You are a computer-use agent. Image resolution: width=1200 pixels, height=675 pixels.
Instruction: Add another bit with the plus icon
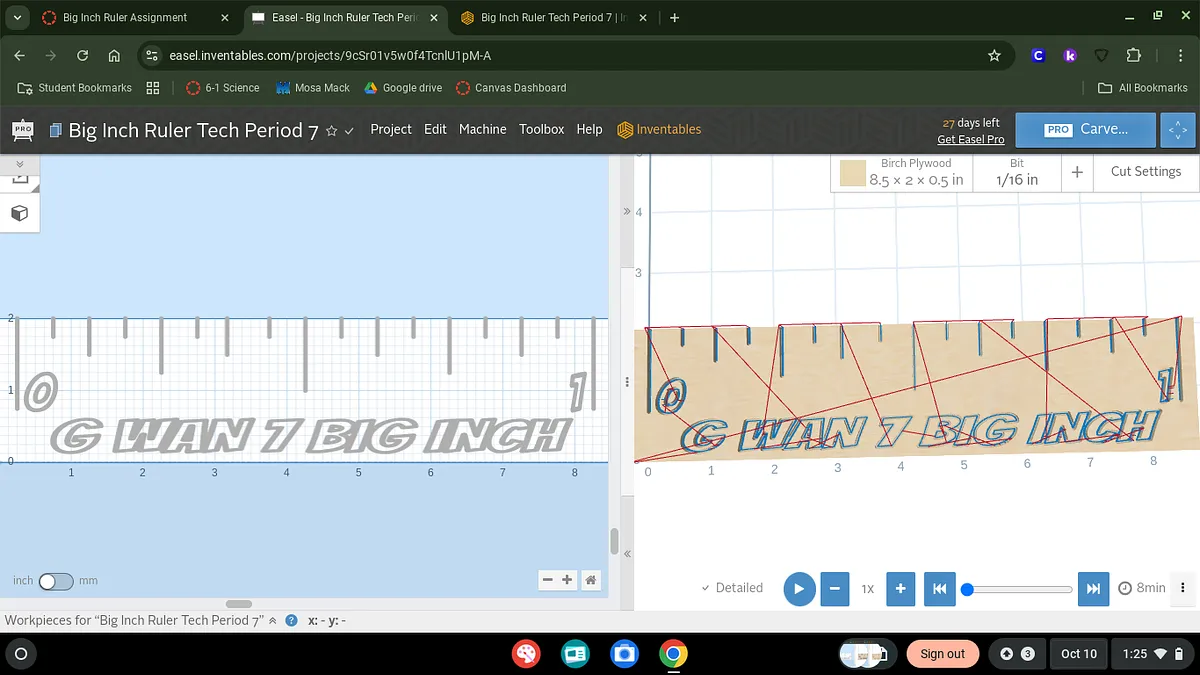coord(1077,172)
